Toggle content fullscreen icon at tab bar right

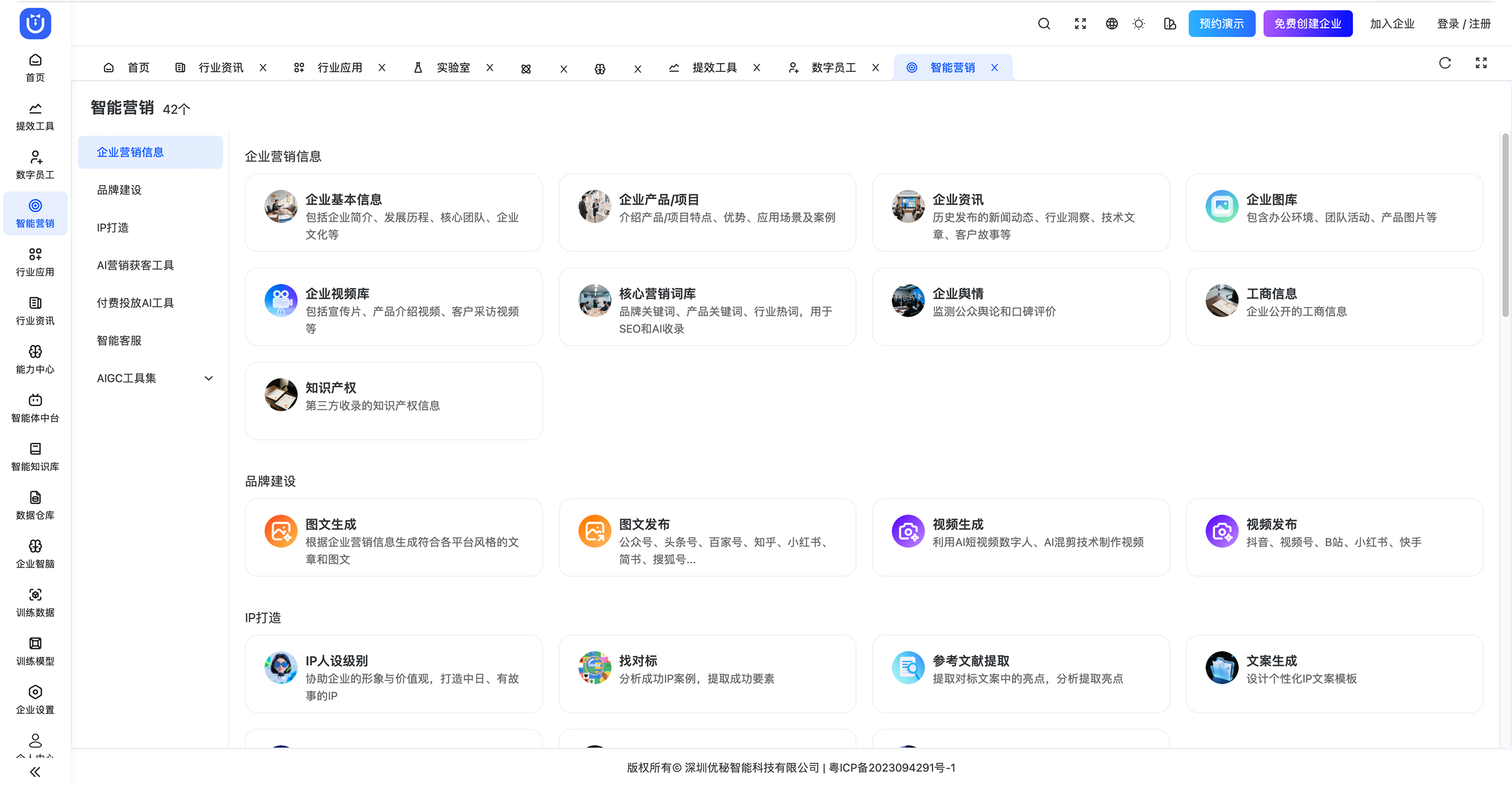[x=1481, y=63]
